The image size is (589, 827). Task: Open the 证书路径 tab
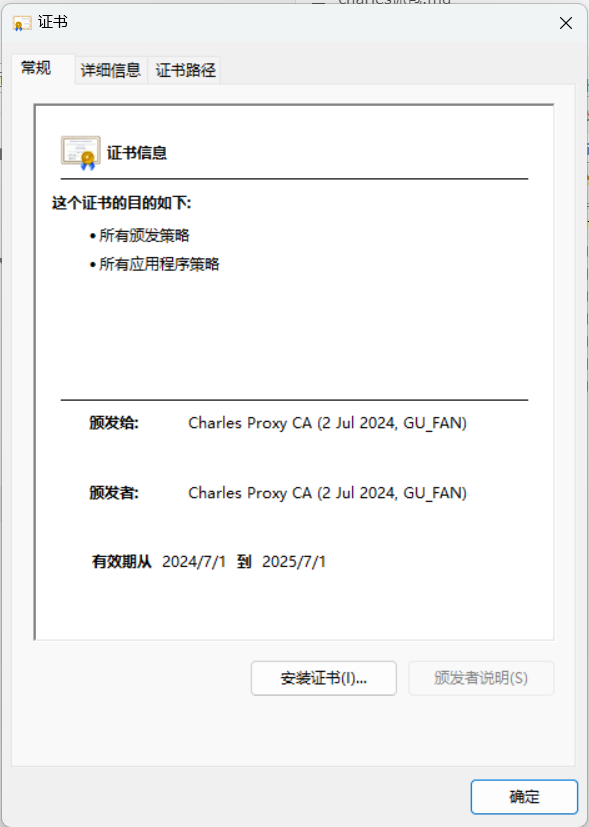coord(185,70)
